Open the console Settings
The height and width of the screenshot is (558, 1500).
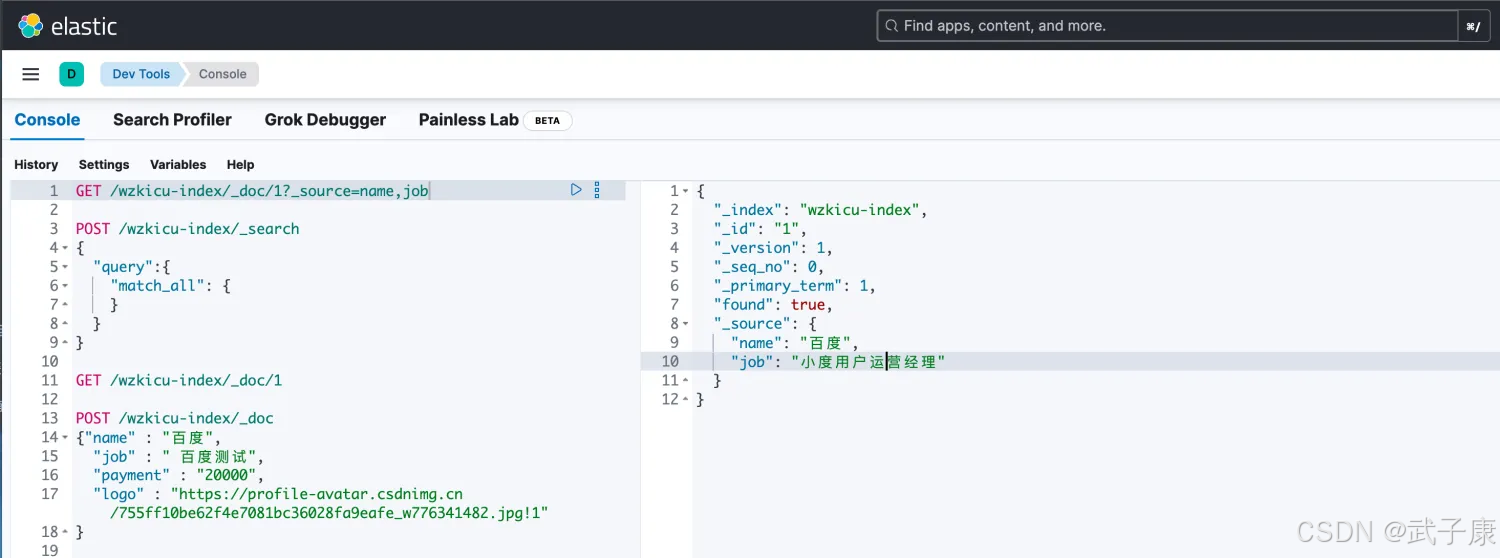[x=104, y=165]
